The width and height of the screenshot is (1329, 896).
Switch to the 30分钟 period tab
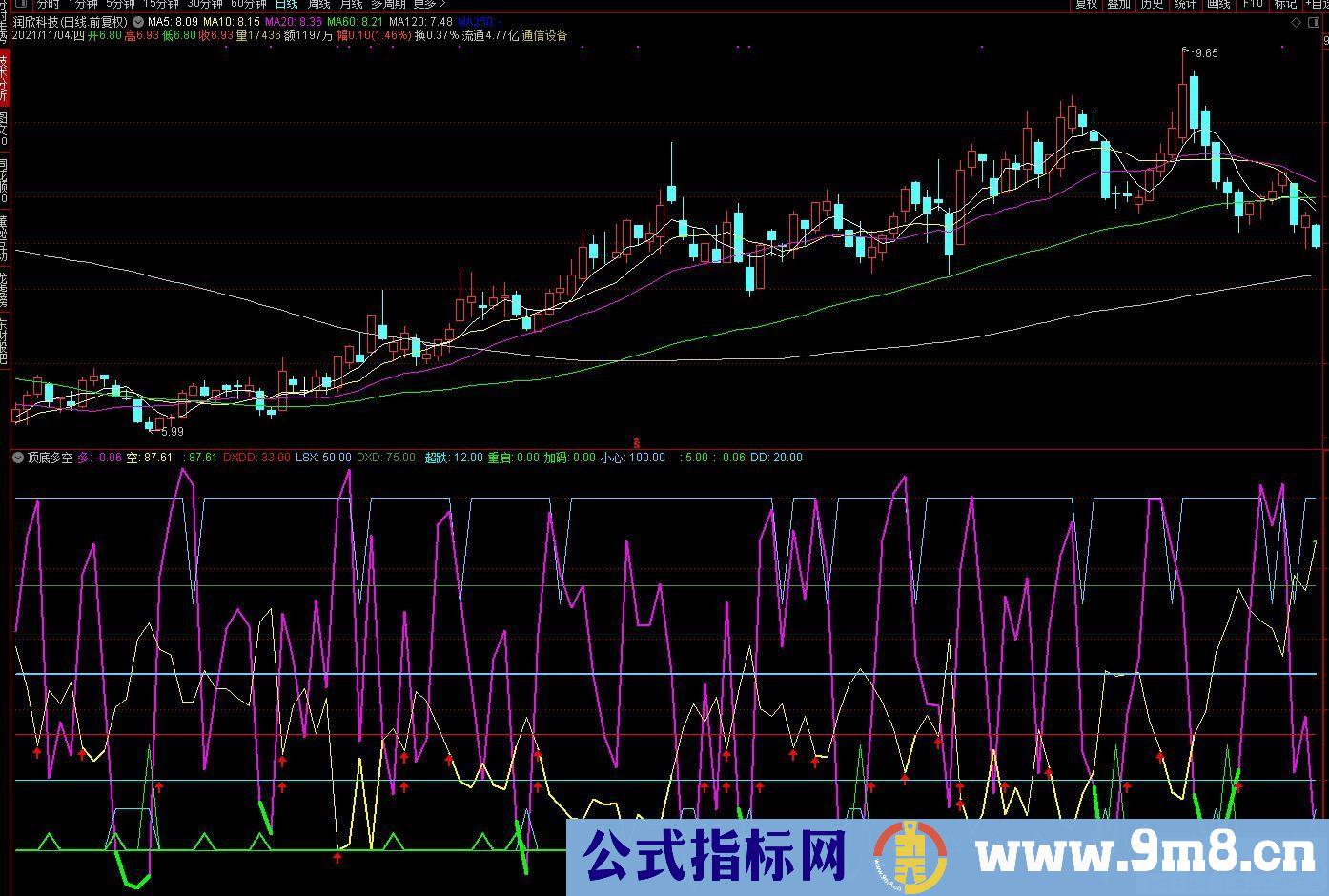(204, 4)
